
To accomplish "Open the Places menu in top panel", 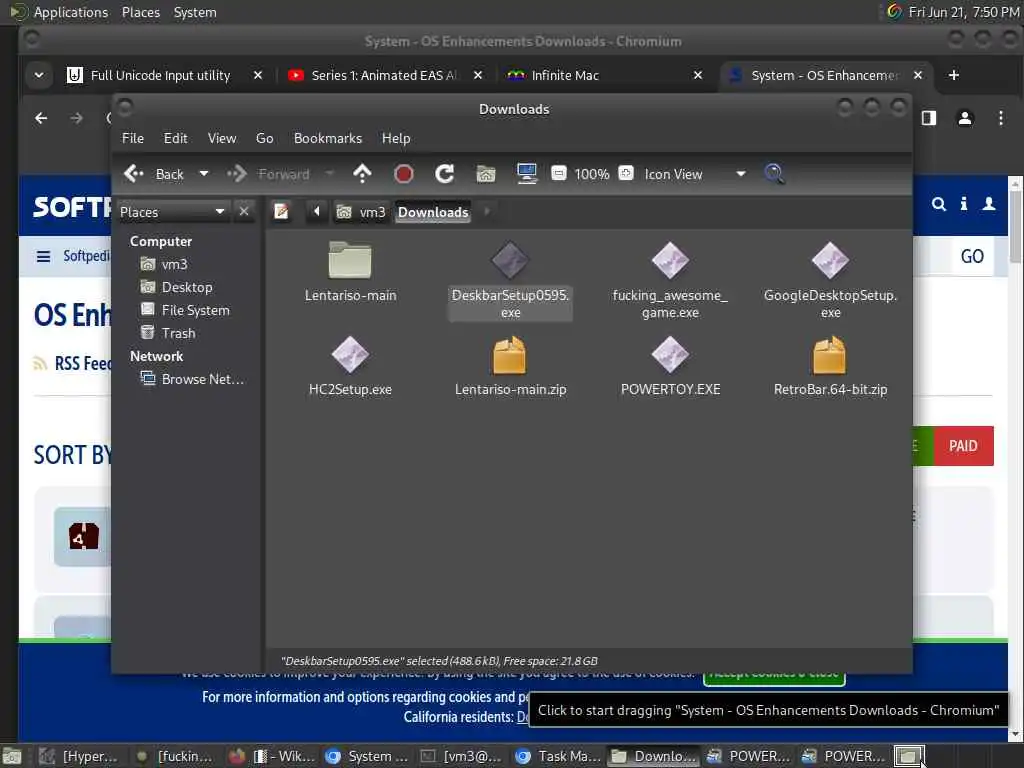I will 140,12.
